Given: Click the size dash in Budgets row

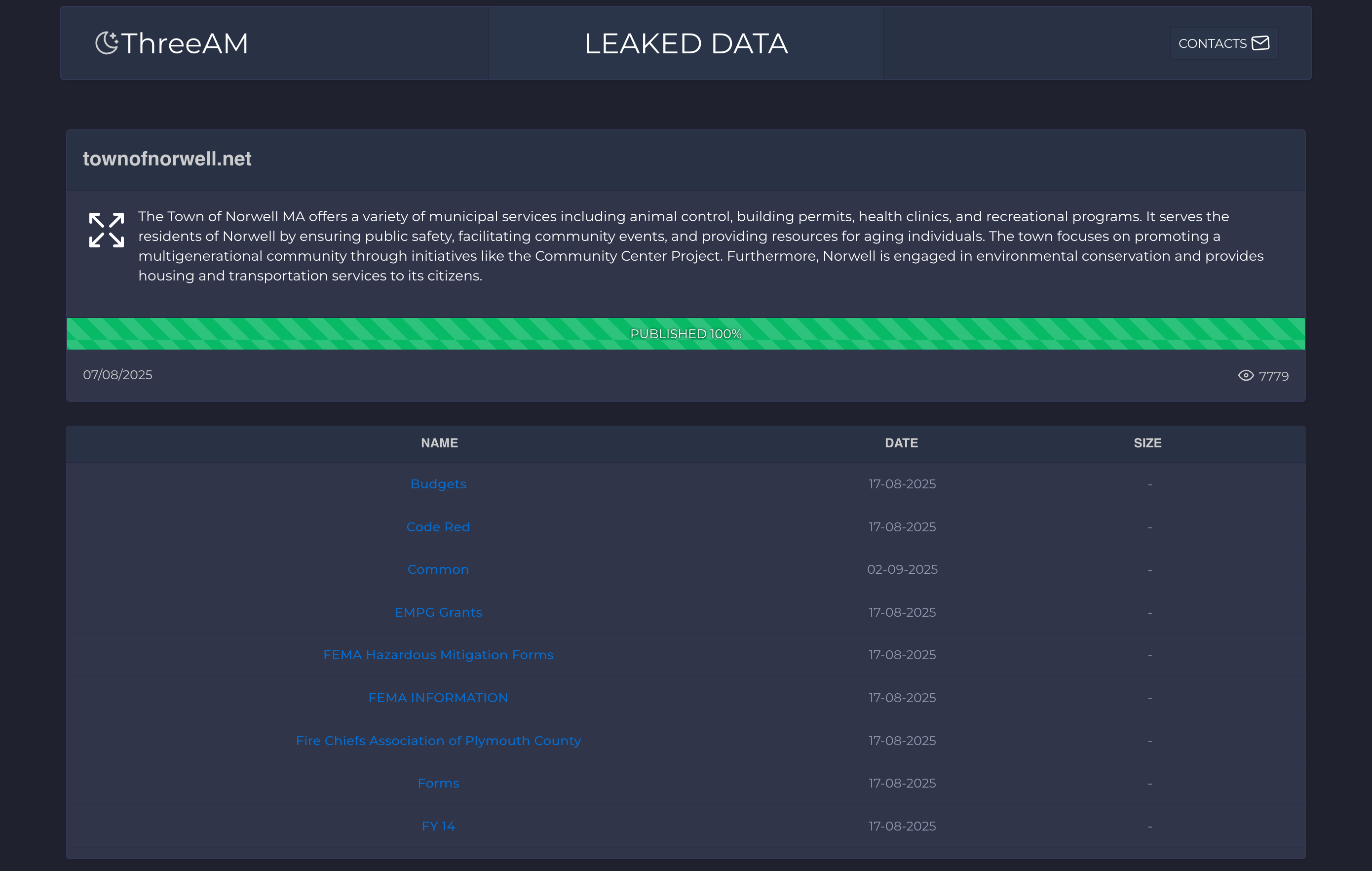Looking at the screenshot, I should click(1150, 484).
